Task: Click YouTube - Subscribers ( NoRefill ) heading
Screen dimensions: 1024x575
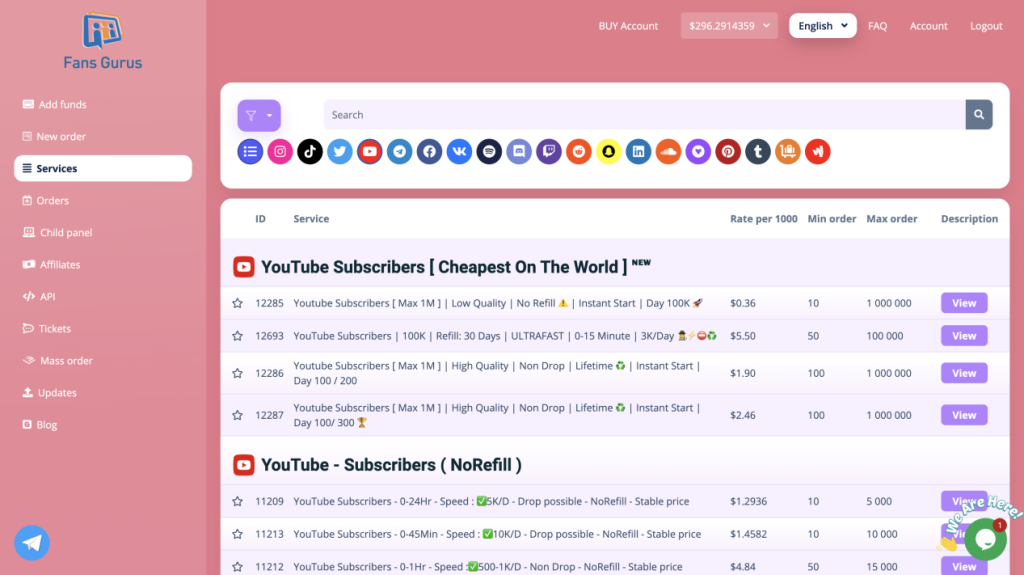Action: tap(391, 465)
